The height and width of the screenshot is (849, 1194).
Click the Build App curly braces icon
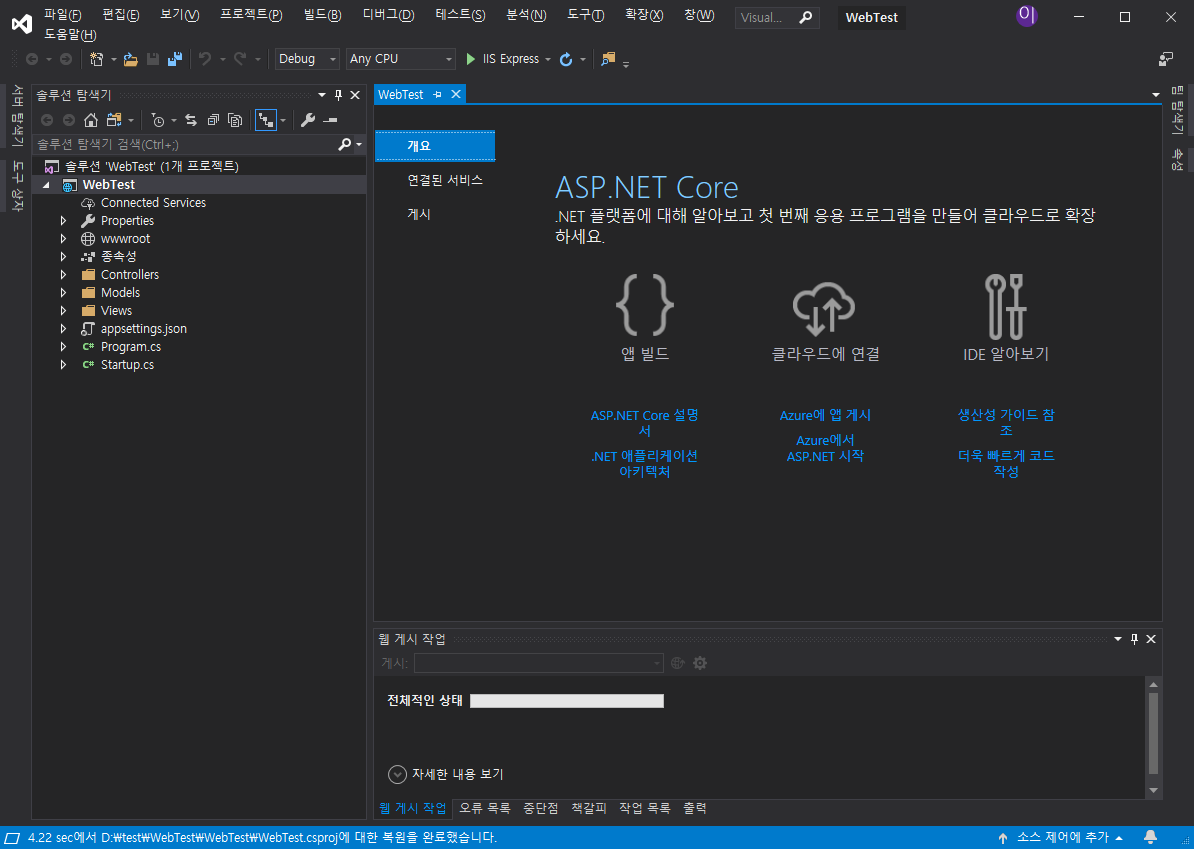point(645,305)
